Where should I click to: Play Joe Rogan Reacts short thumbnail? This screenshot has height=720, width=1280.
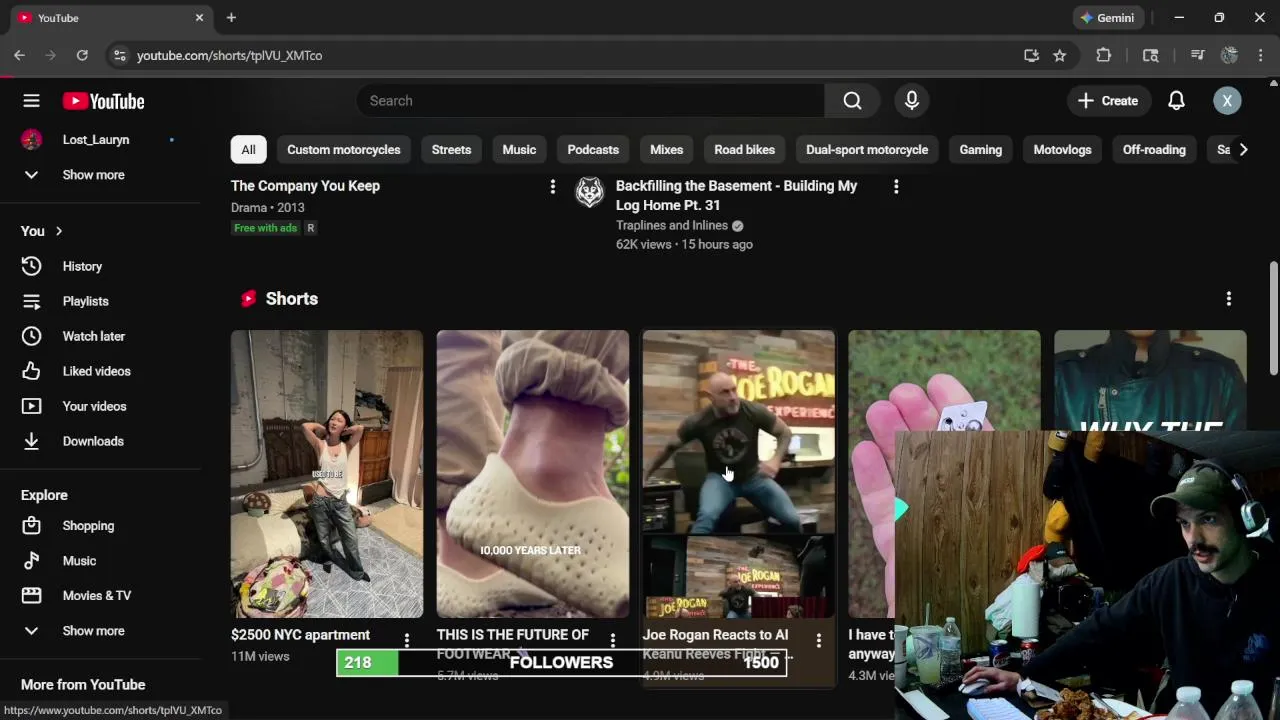[x=739, y=474]
